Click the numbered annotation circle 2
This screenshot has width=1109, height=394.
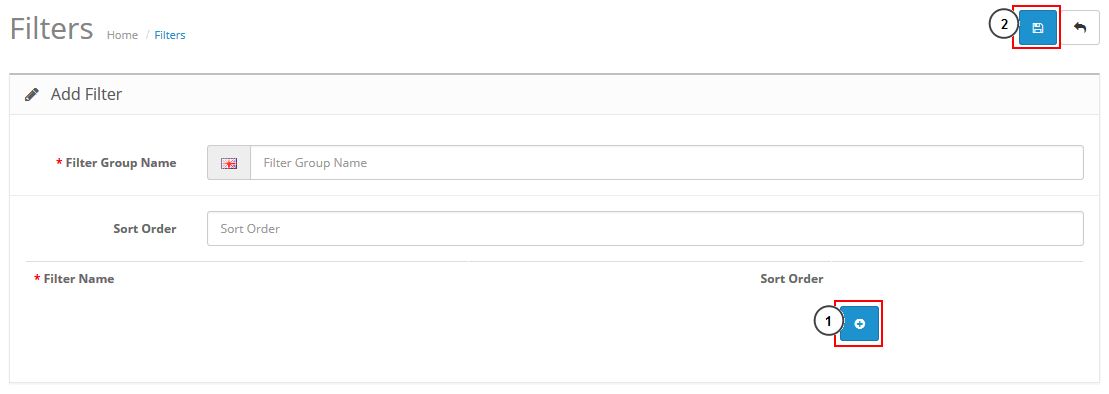(x=1003, y=25)
